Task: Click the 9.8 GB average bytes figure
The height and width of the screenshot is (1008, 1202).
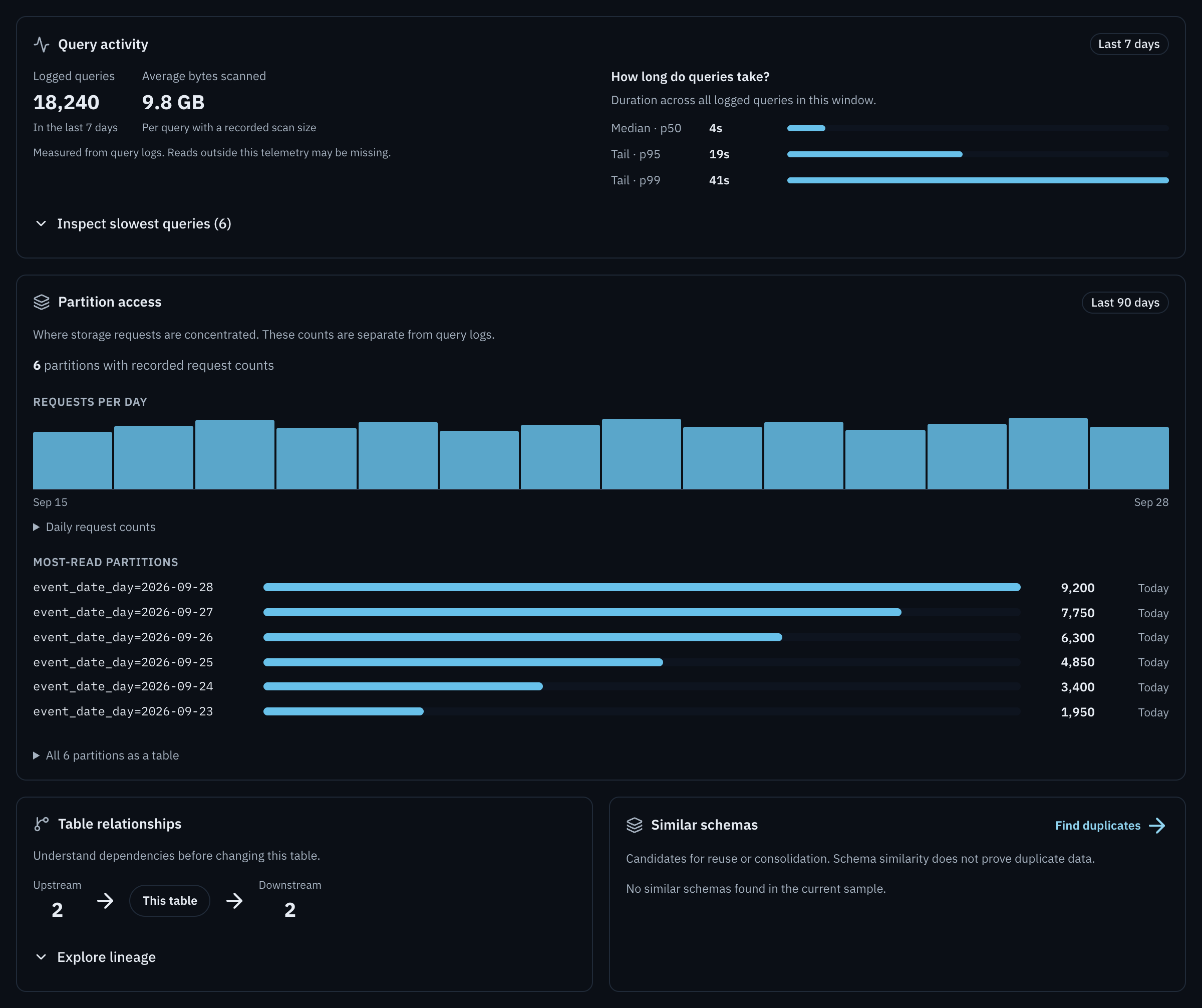Action: (x=173, y=103)
